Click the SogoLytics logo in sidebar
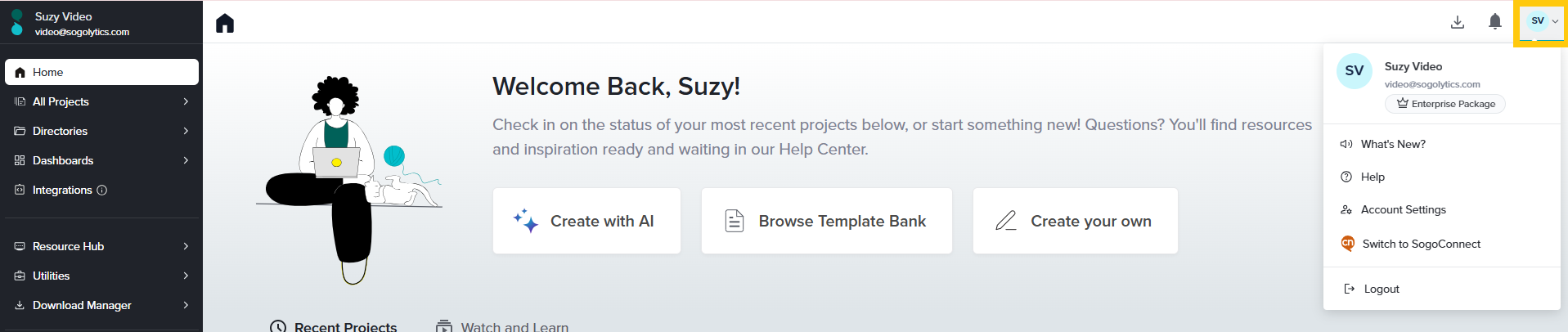 (16, 23)
